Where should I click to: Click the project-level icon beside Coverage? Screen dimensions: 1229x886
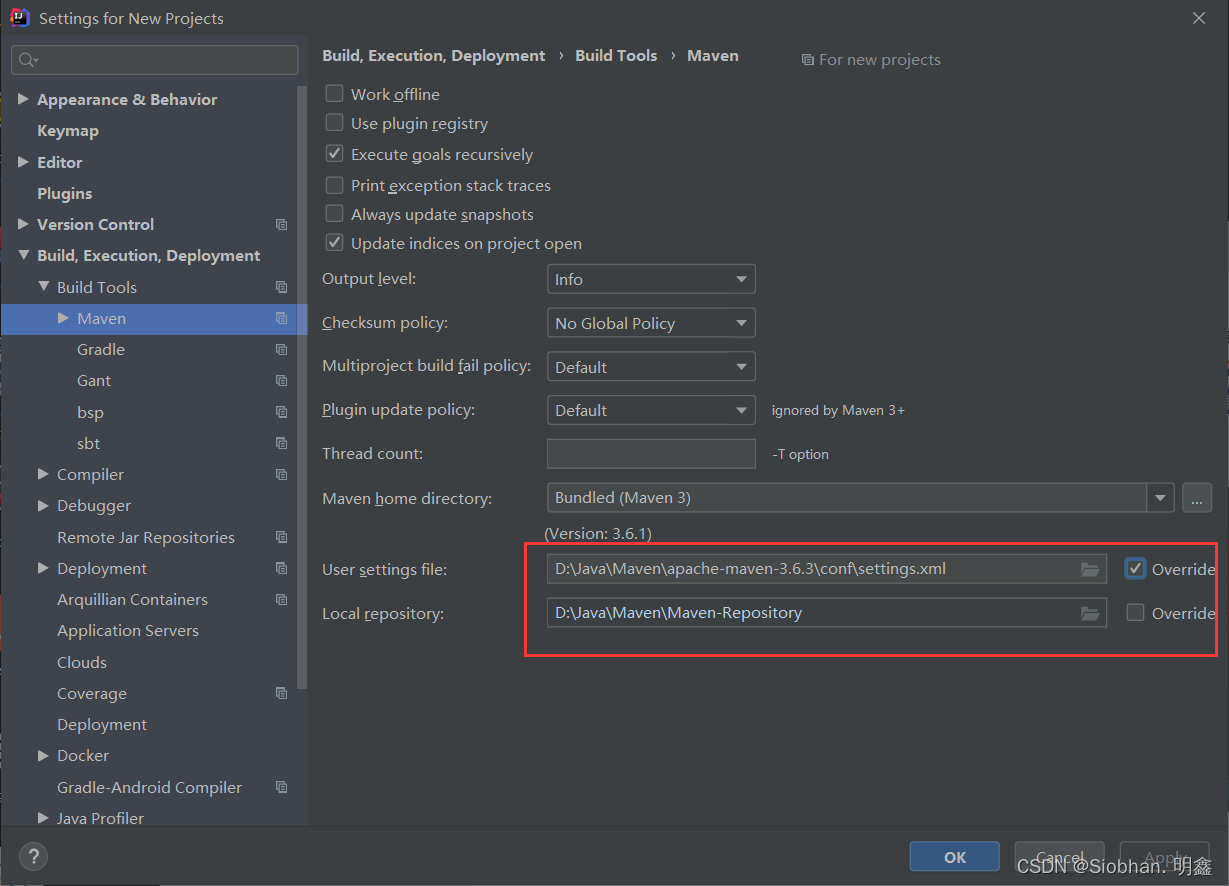(x=281, y=693)
